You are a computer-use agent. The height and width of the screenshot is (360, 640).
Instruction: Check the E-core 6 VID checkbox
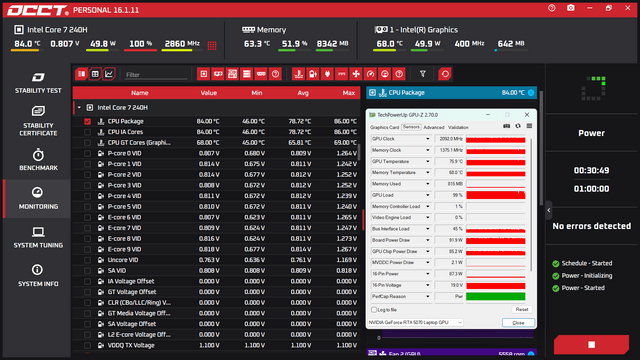coord(87,217)
